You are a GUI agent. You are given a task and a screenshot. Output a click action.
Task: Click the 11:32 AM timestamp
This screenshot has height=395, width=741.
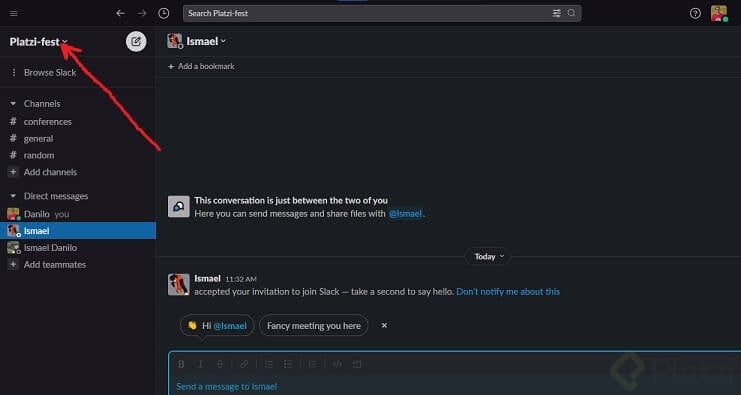pos(241,279)
